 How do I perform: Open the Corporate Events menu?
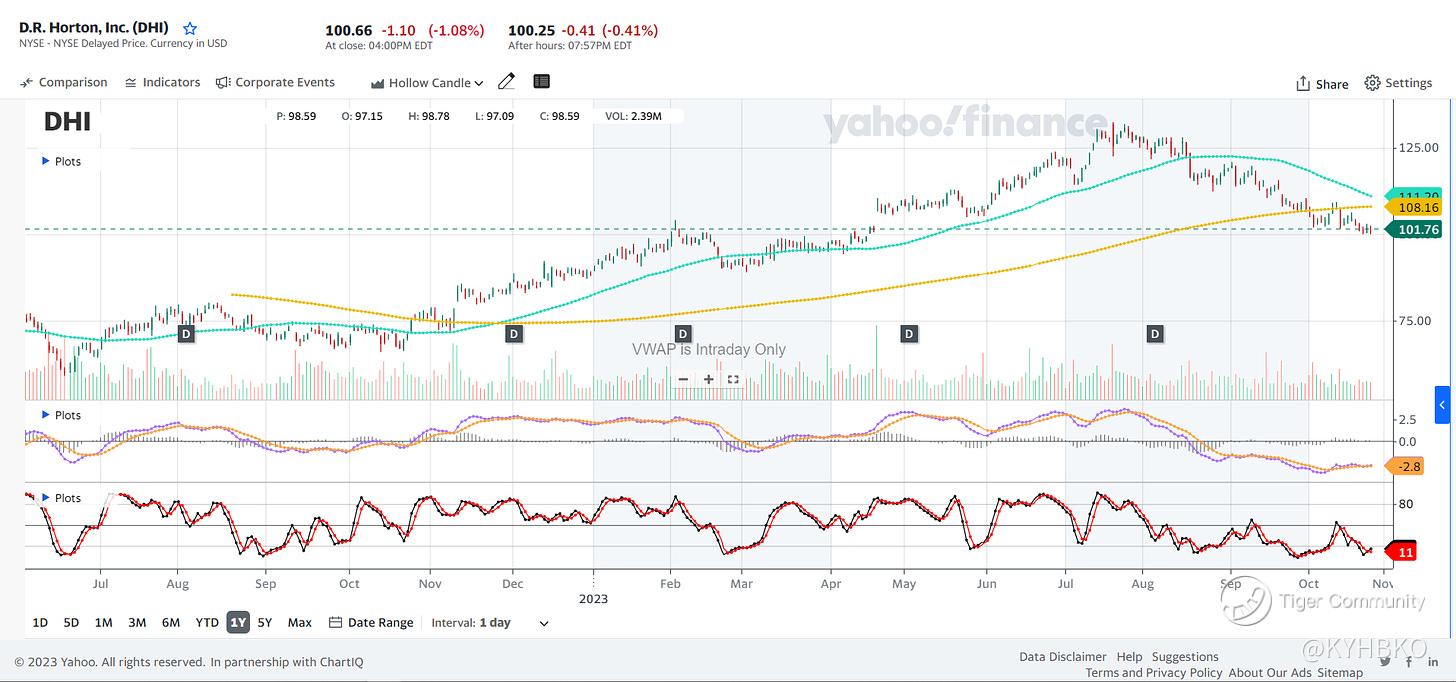tap(275, 82)
